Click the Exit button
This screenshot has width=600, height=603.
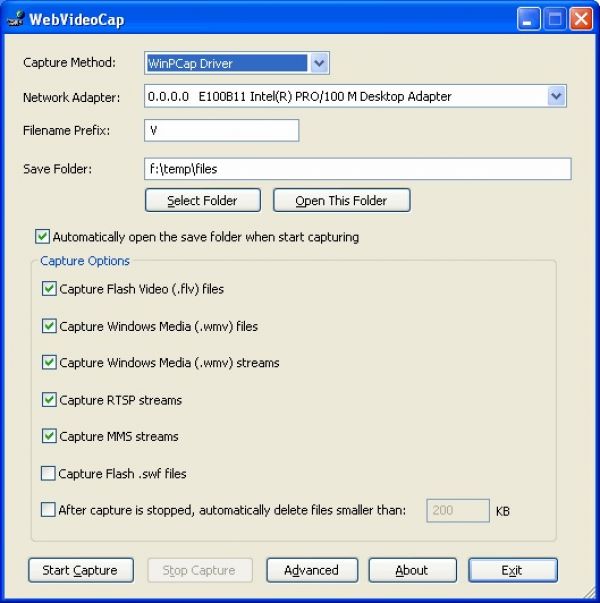[x=513, y=570]
